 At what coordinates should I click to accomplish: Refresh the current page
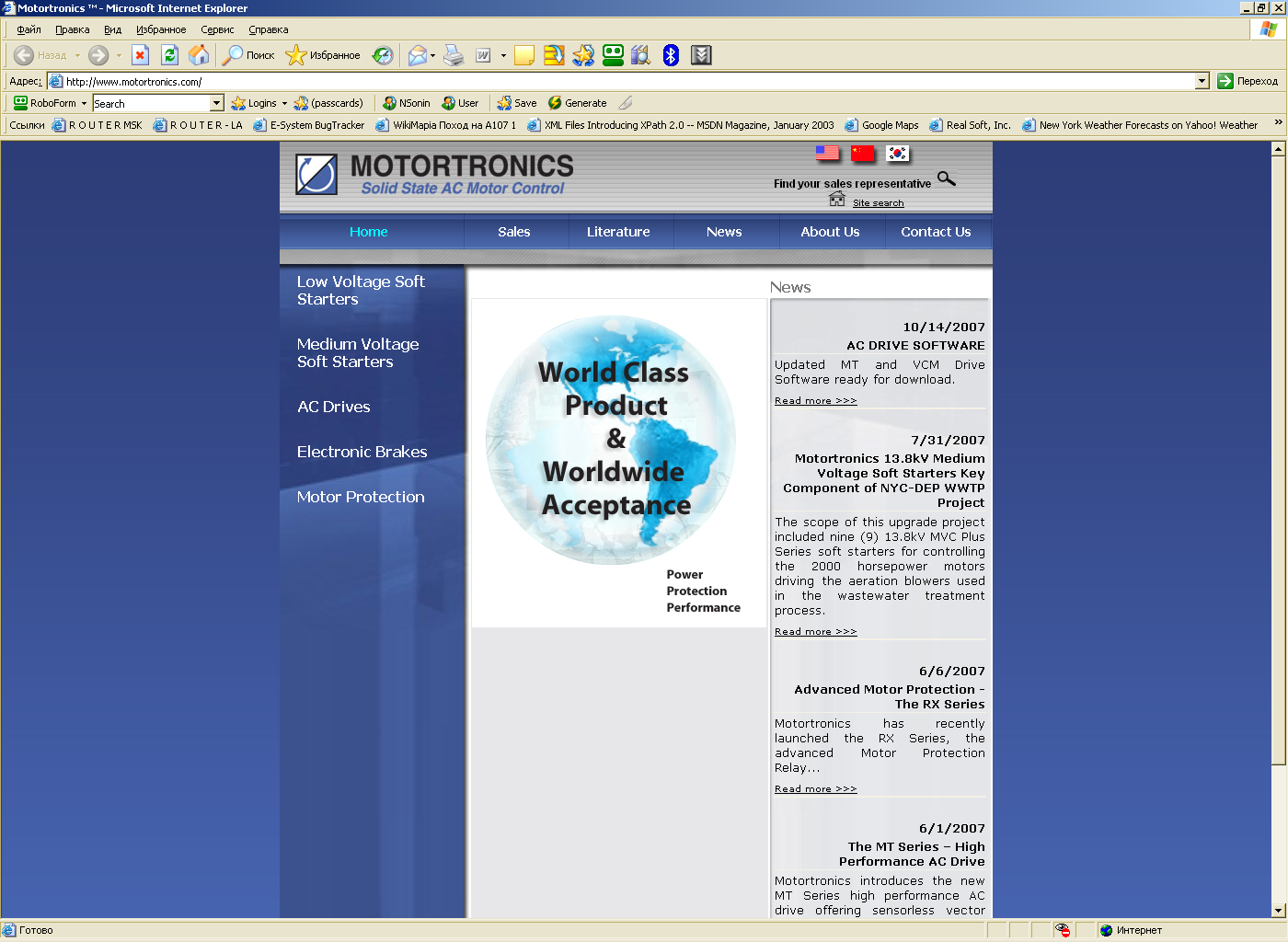pos(169,55)
